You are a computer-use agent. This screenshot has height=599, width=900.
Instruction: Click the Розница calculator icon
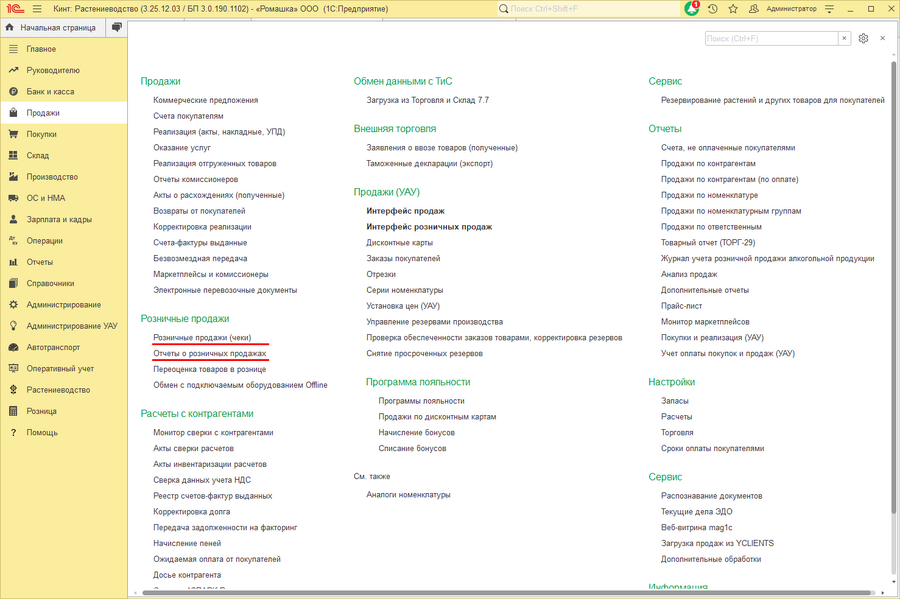click(13, 411)
